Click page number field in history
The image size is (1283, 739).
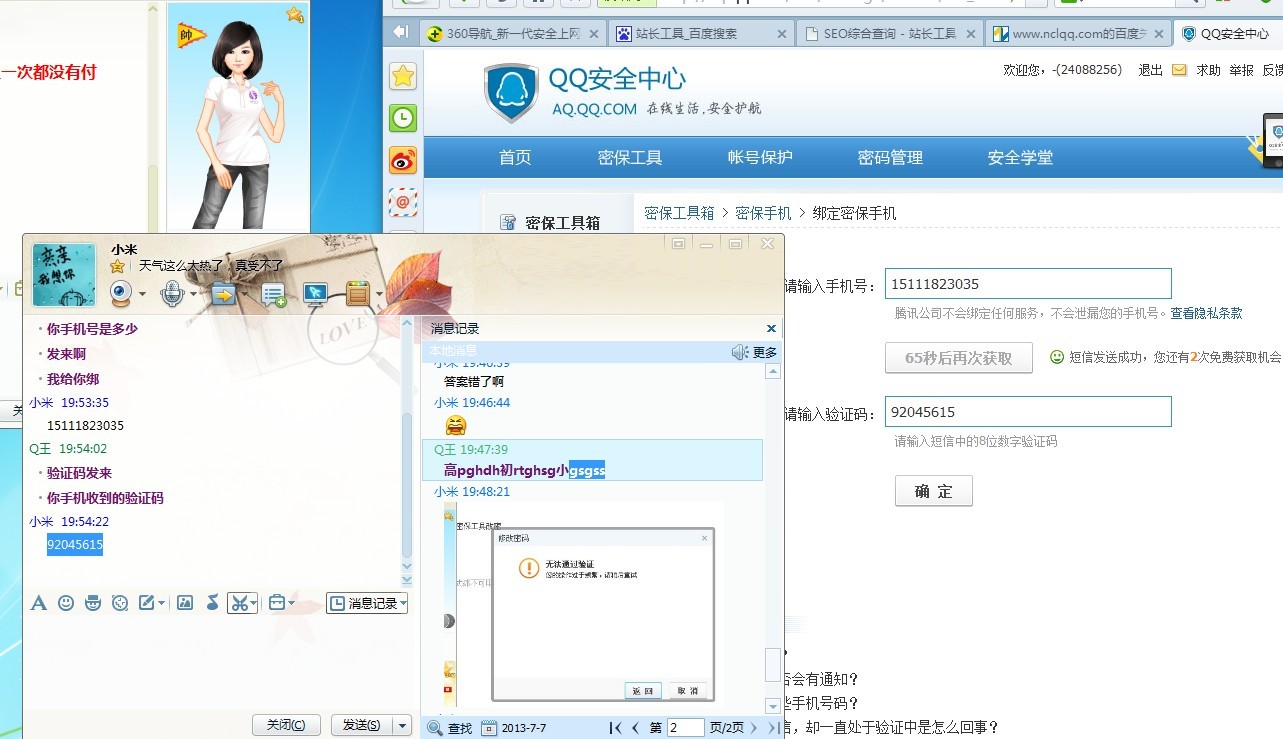point(685,728)
